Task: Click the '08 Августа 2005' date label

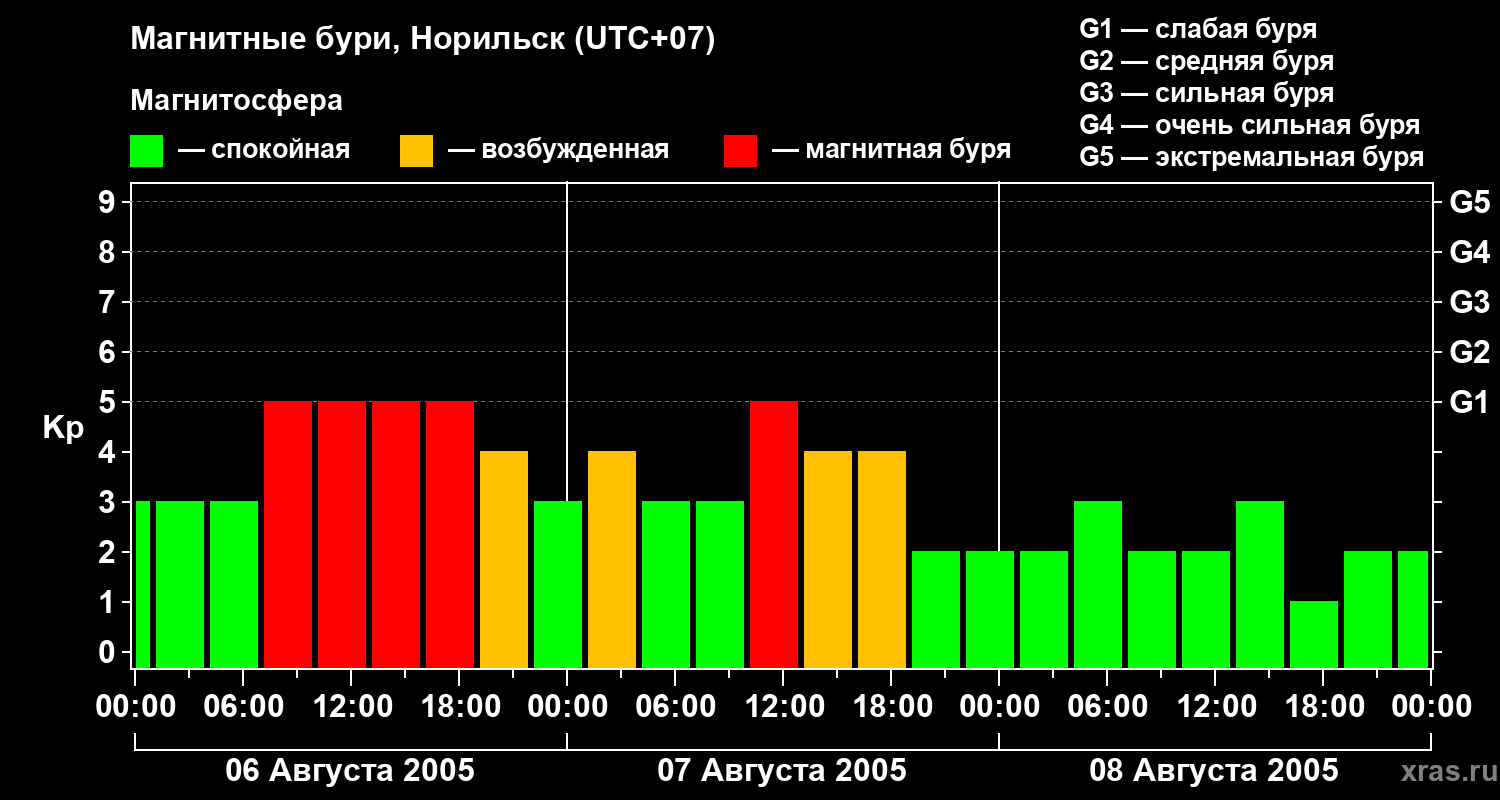Action: pos(1214,770)
